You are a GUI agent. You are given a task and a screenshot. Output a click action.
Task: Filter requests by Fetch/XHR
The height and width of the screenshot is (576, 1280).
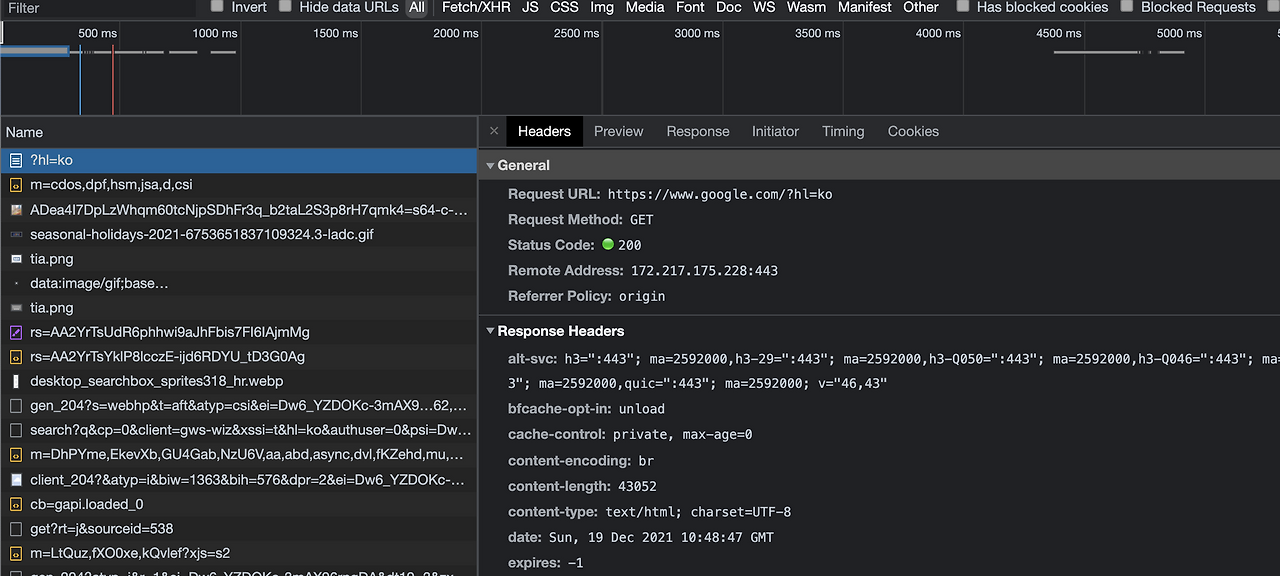click(476, 7)
